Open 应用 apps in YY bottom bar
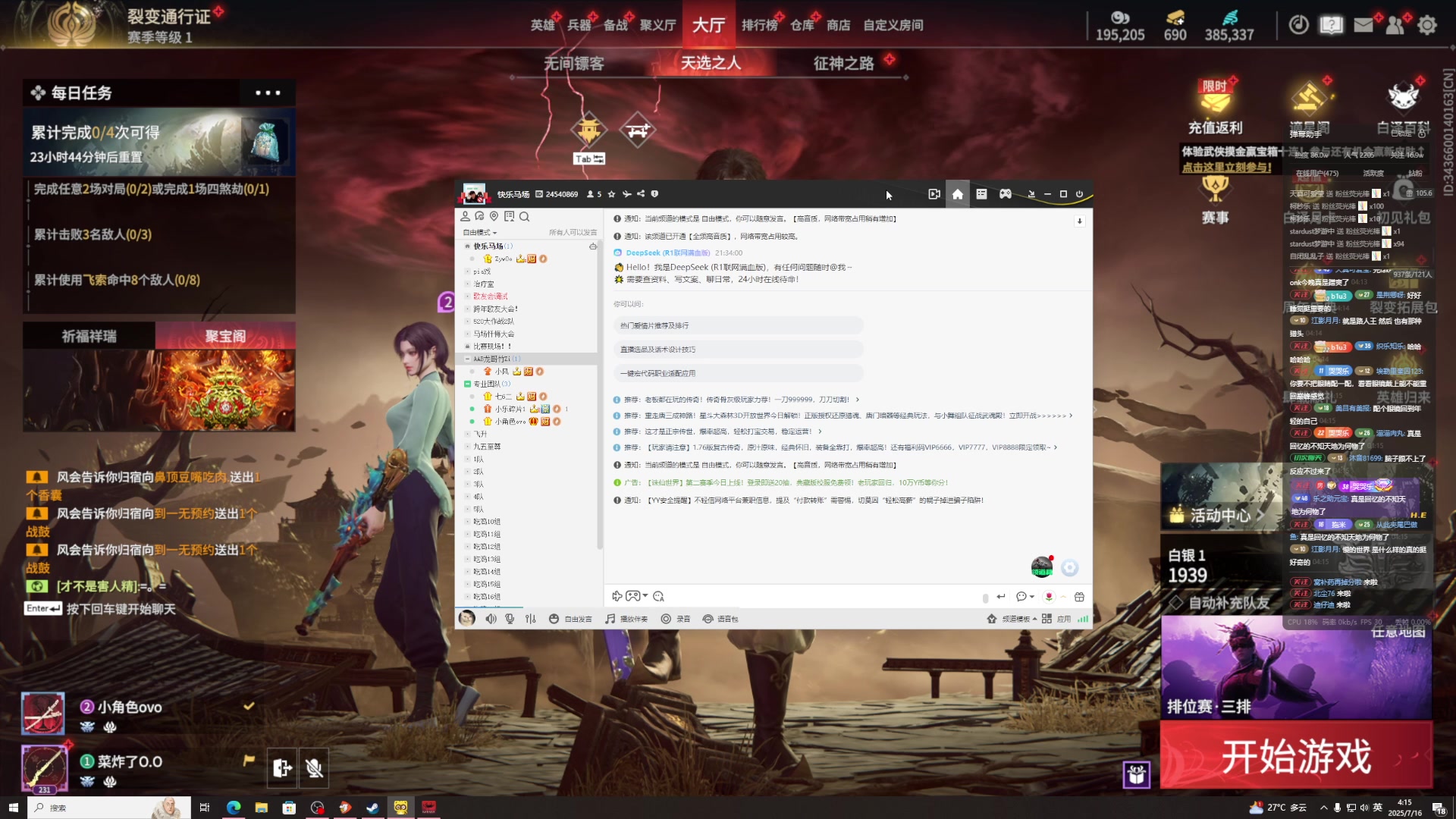The width and height of the screenshot is (1456, 819). click(x=1056, y=619)
